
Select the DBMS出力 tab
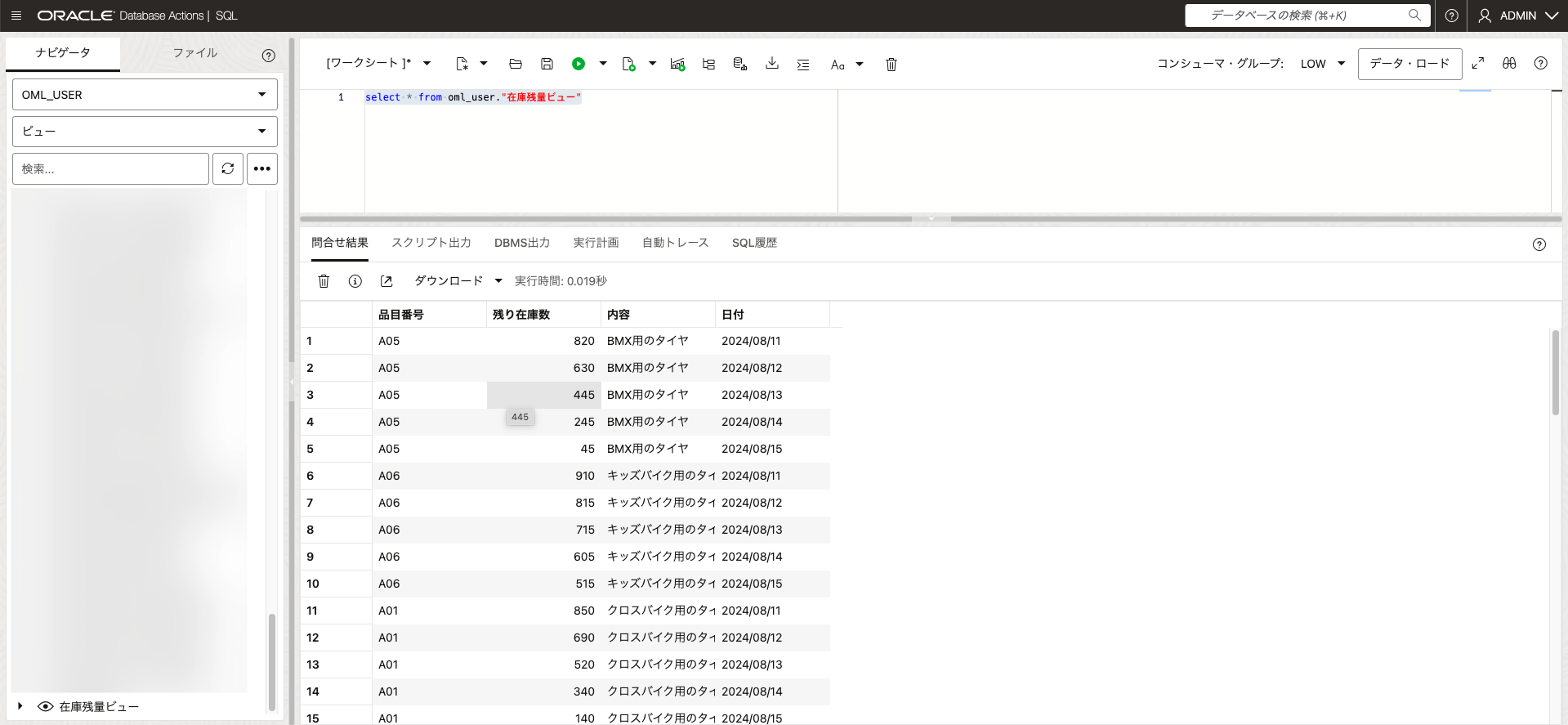(x=522, y=243)
